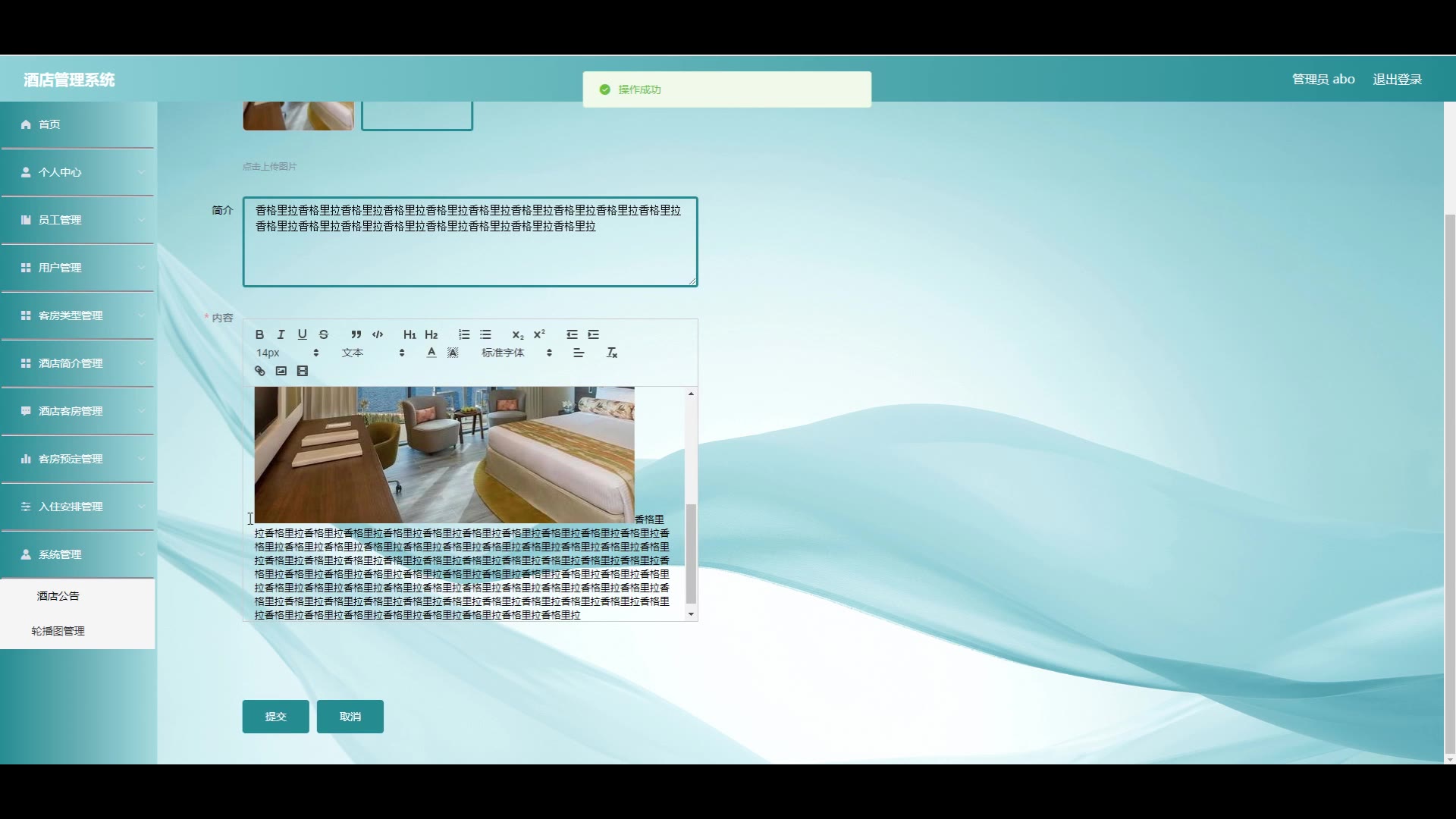The height and width of the screenshot is (819, 1456).
Task: Open the text color picker
Action: 431,353
